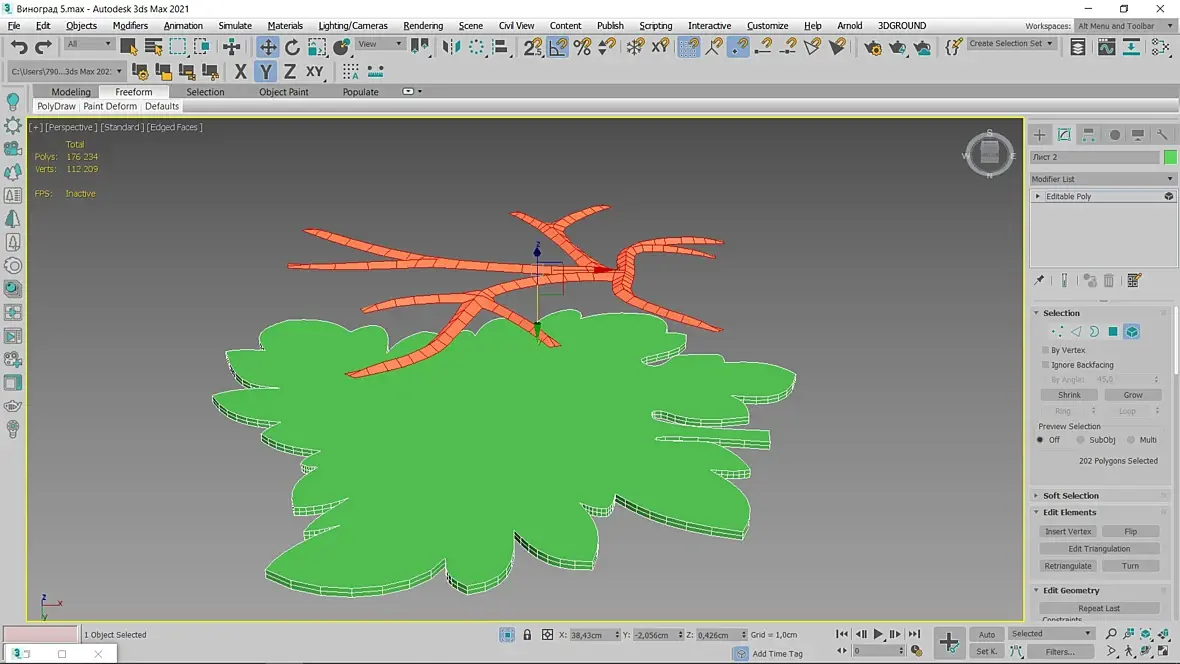Collapse the Soft Selection rollout
This screenshot has width=1180, height=664.
pos(1070,496)
